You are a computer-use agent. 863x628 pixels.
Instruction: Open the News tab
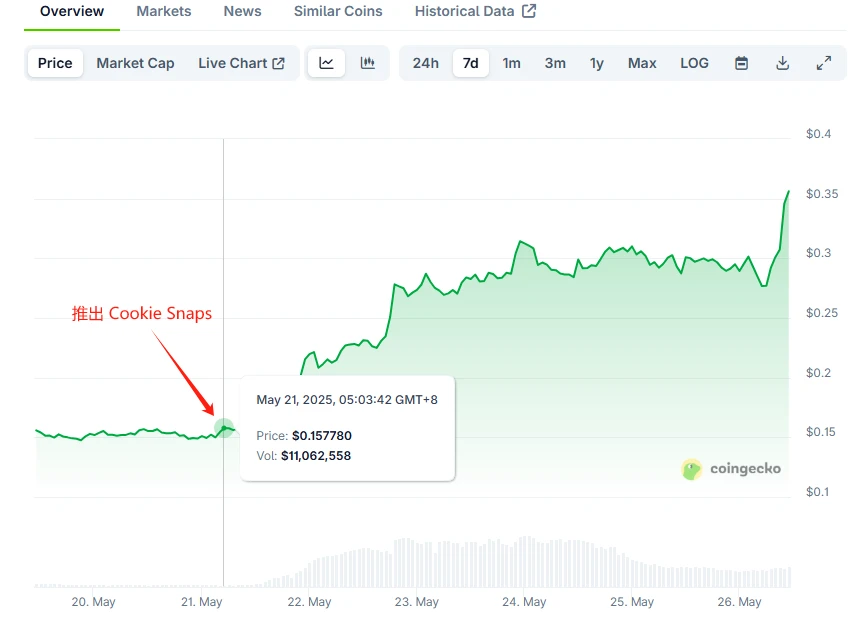click(242, 11)
